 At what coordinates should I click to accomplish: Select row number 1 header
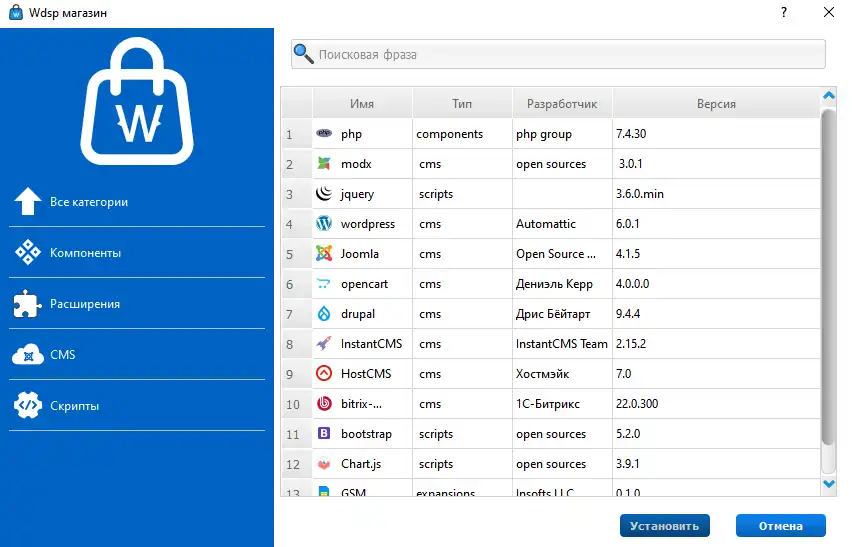(297, 134)
